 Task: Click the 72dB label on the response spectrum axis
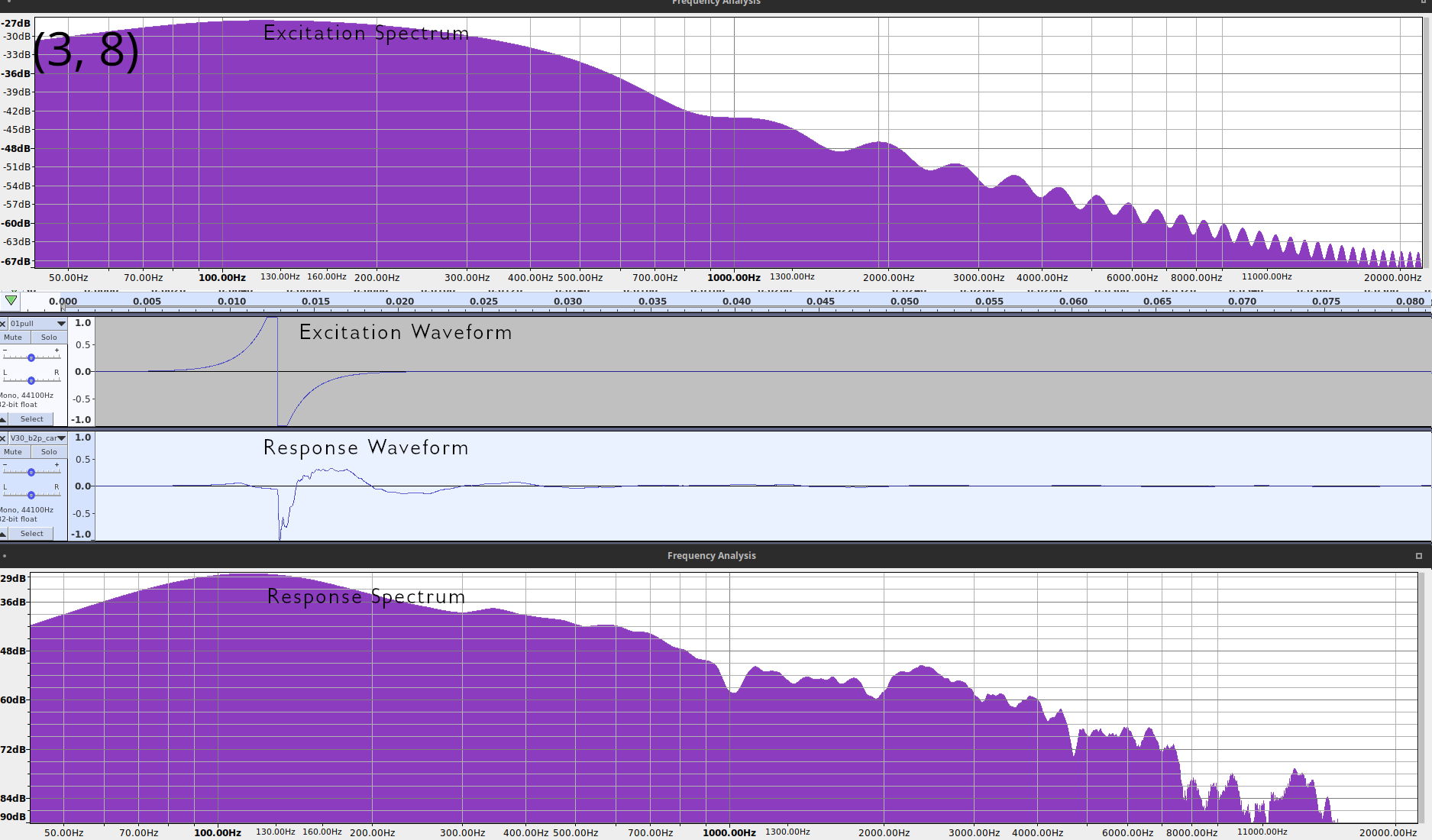pos(13,750)
